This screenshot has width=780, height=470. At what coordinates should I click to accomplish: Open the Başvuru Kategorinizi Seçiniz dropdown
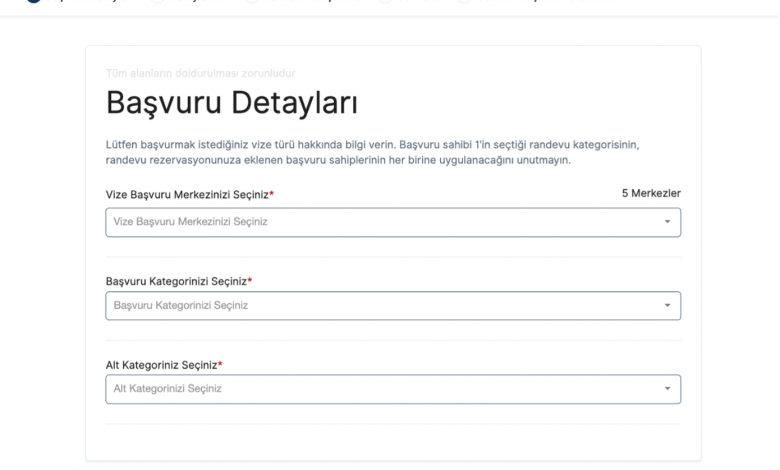[x=393, y=305]
